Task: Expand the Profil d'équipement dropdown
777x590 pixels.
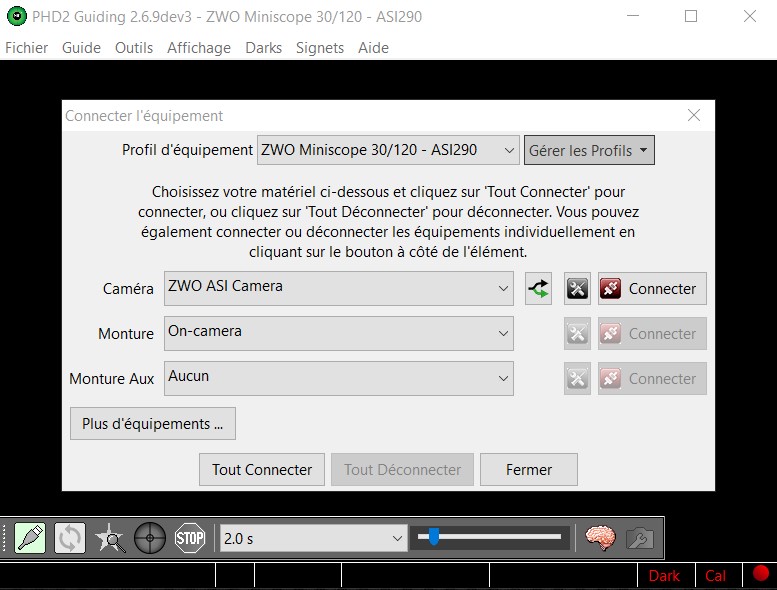Action: point(388,150)
